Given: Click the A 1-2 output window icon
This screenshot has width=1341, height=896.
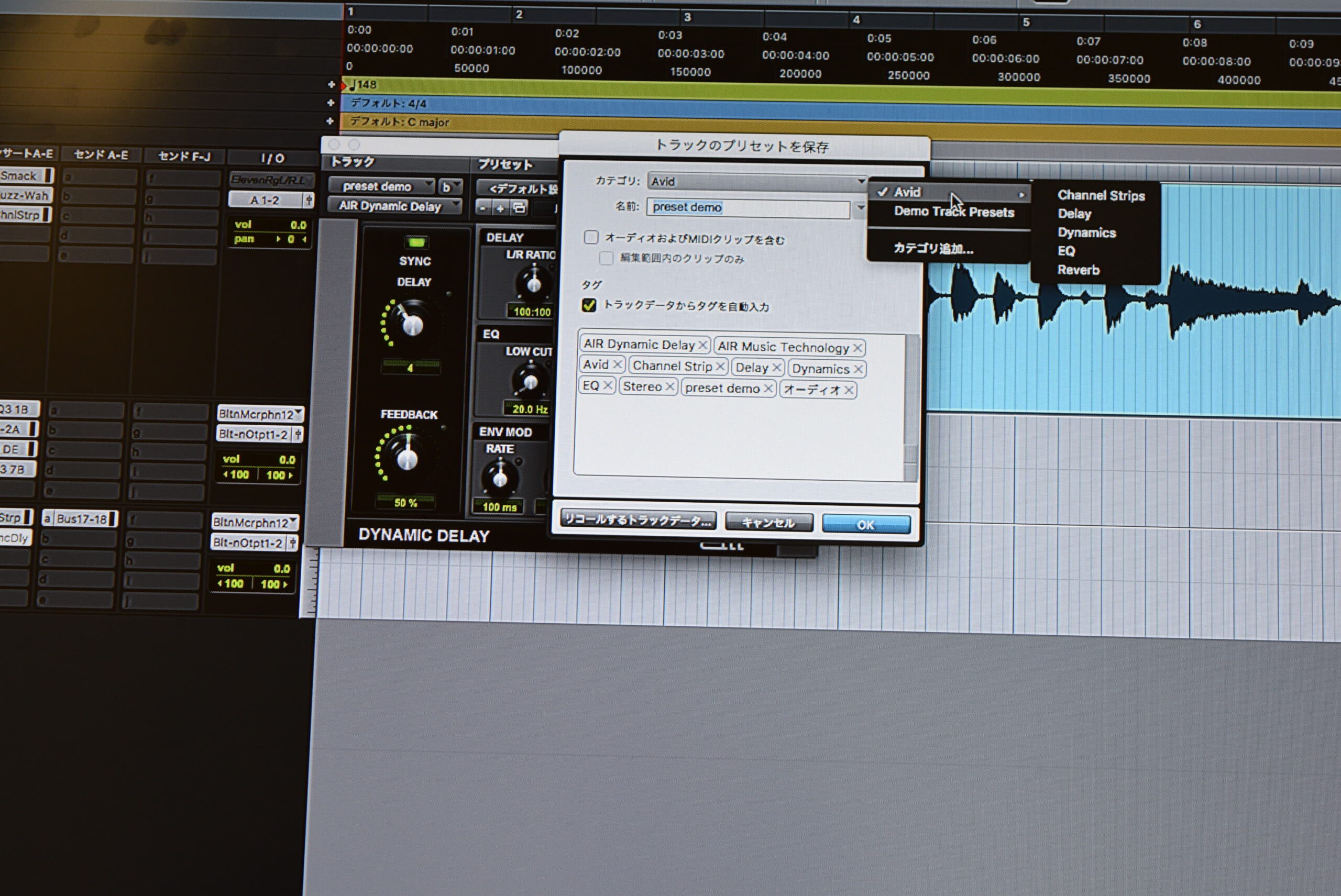Looking at the screenshot, I should click(x=309, y=200).
